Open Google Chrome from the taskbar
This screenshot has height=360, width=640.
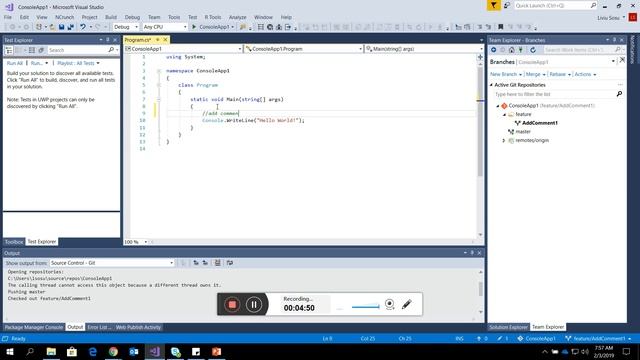113,351
